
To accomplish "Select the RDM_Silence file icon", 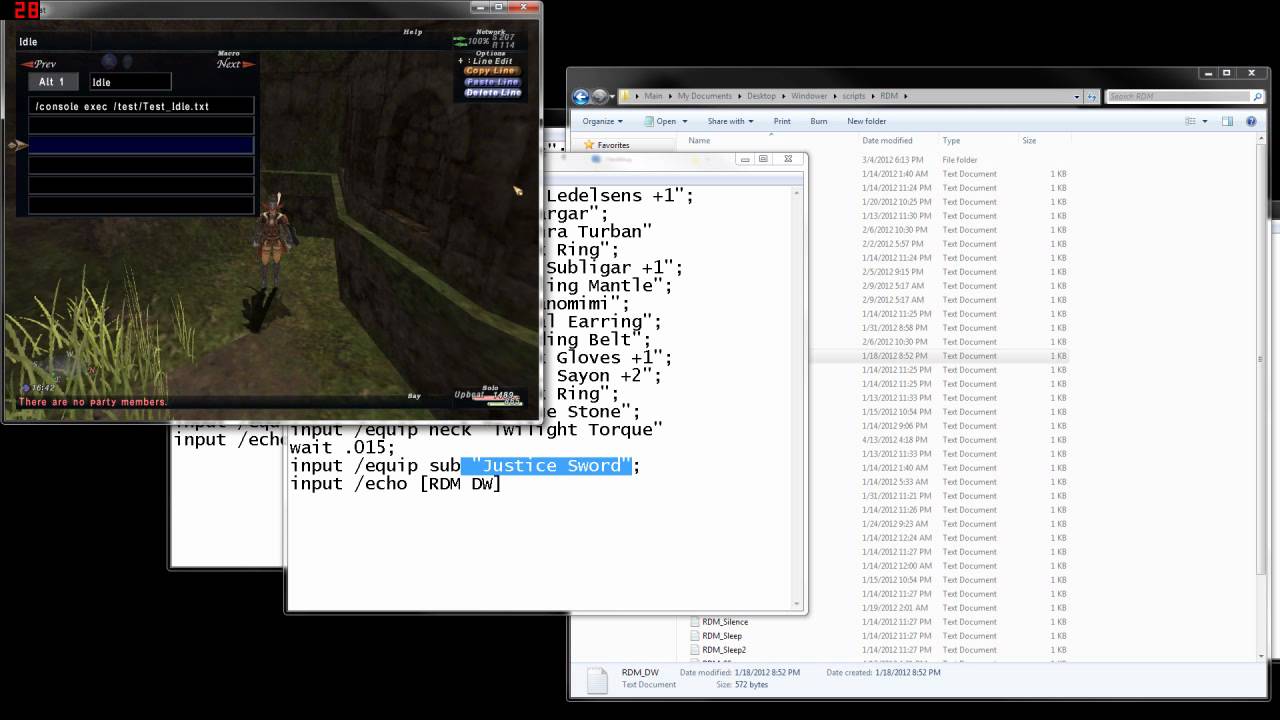I will point(695,622).
